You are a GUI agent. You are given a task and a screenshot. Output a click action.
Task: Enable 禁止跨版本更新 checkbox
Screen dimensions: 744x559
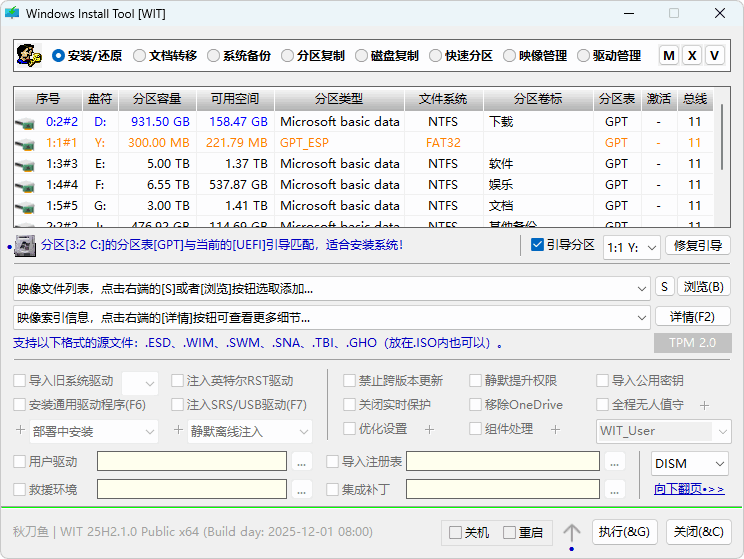349,381
